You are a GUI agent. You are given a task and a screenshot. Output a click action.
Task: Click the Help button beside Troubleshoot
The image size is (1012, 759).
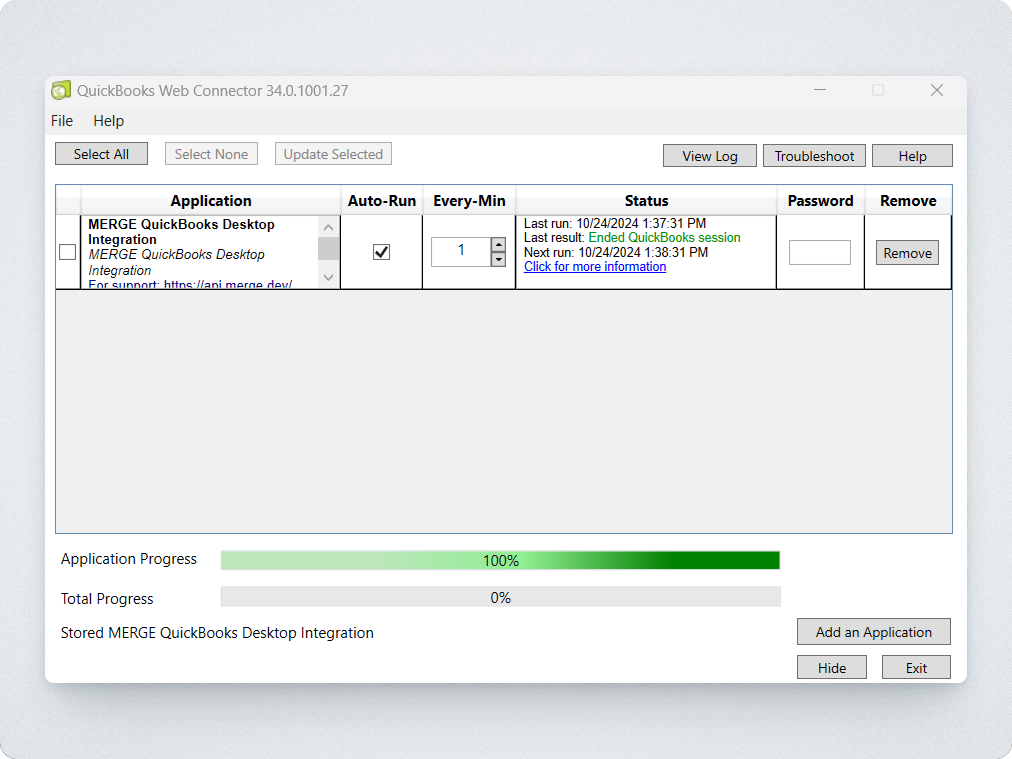click(913, 156)
